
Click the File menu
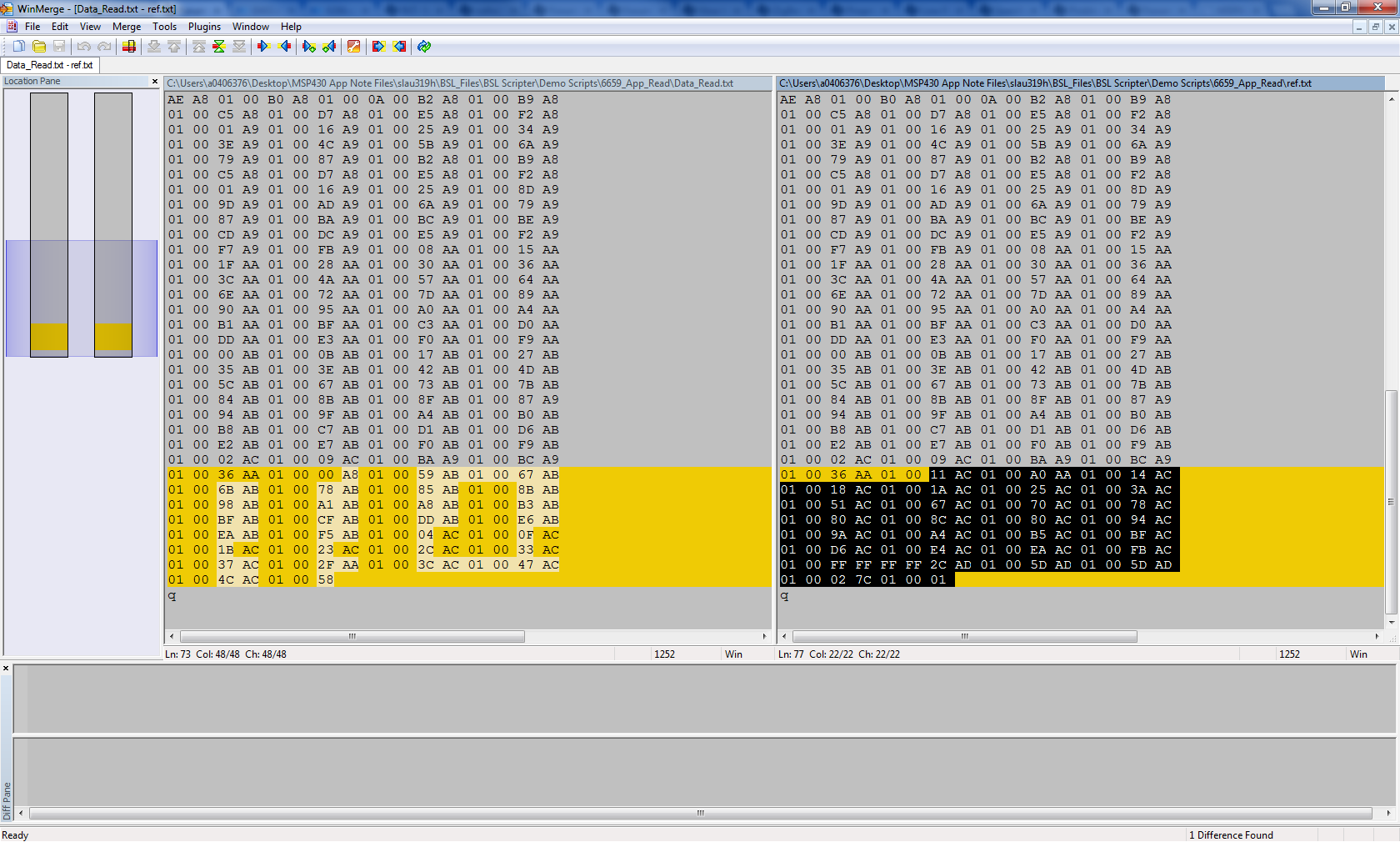tap(32, 26)
